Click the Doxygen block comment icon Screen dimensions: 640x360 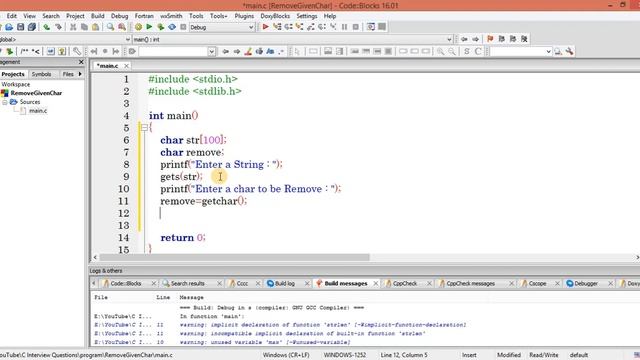[24, 51]
